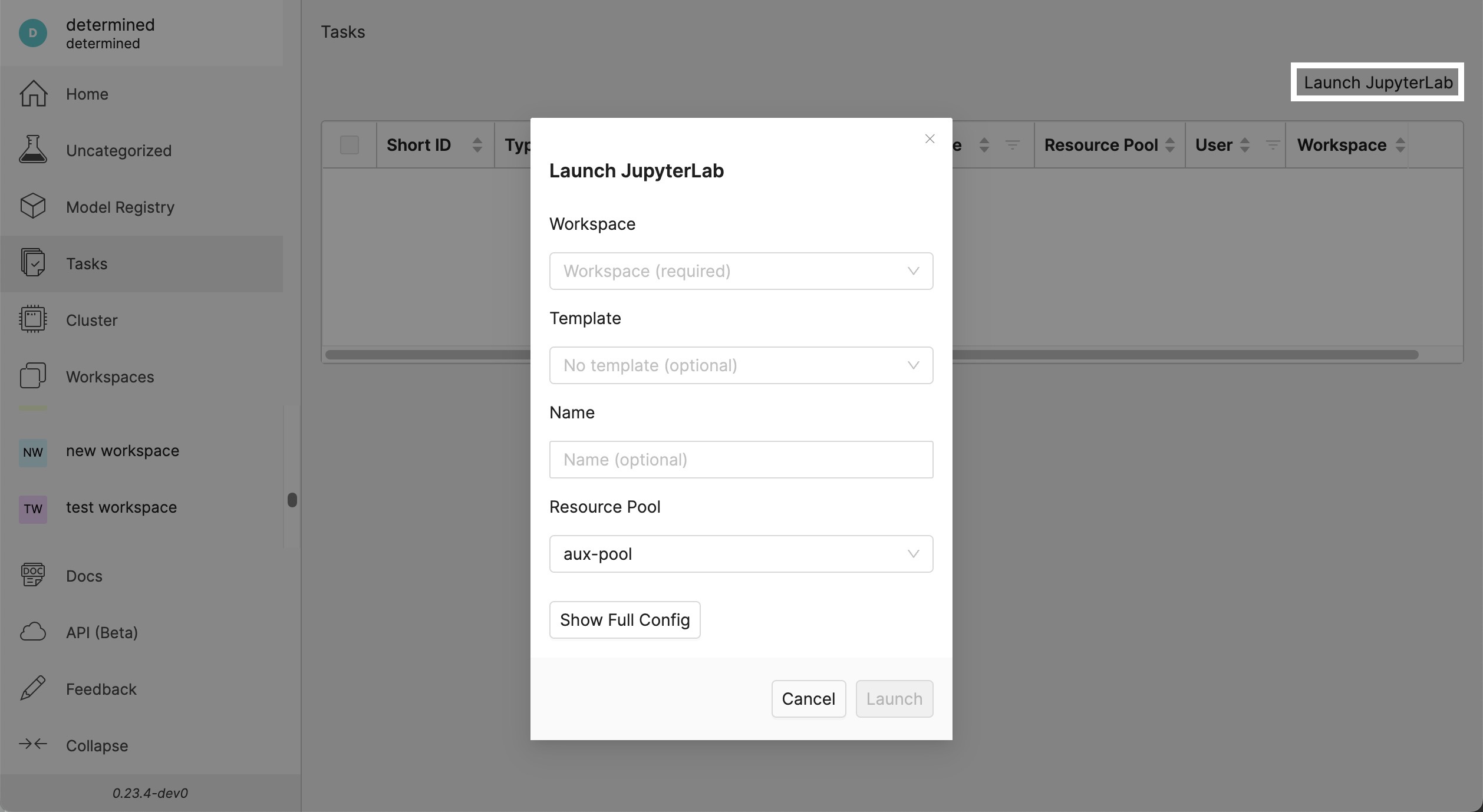Open new workspace in sidebar
This screenshot has width=1483, height=812.
[x=141, y=453]
